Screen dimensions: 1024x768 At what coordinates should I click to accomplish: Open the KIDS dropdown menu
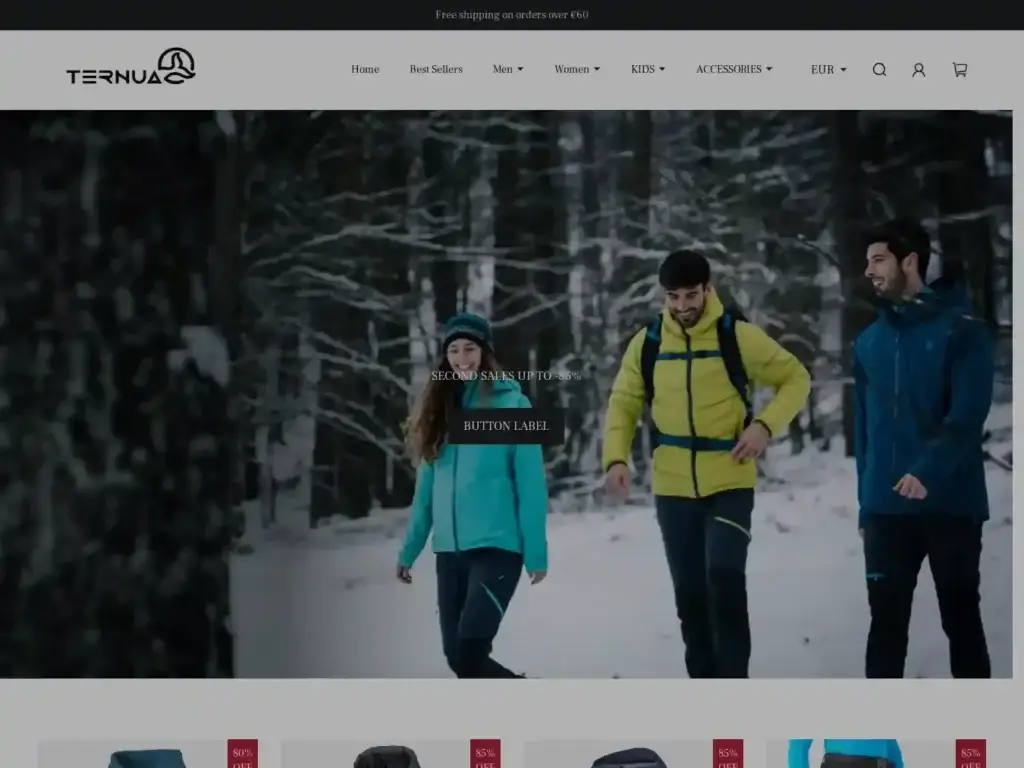647,70
